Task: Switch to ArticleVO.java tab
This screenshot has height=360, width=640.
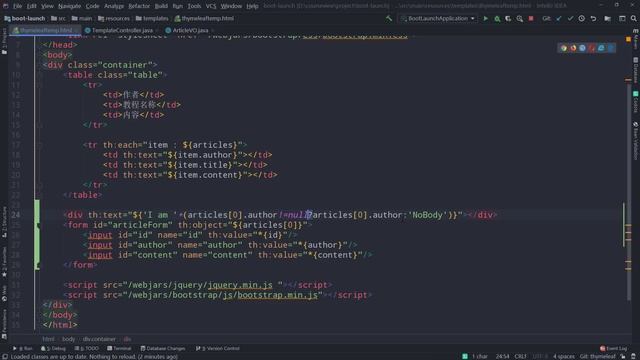Action: pos(190,30)
